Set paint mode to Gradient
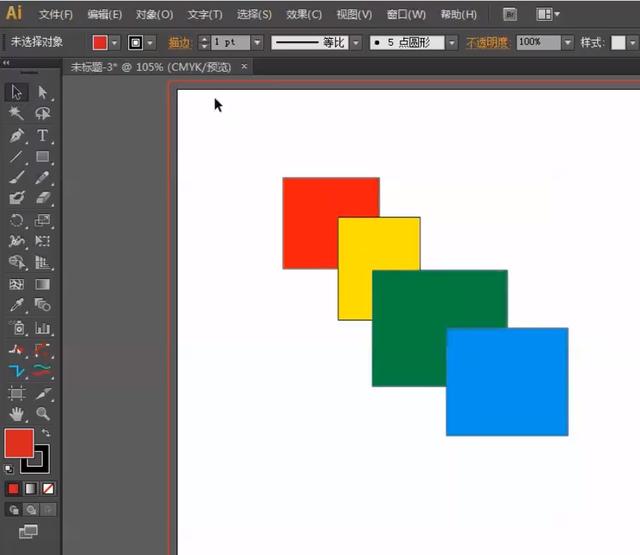The image size is (640, 555). click(x=31, y=489)
